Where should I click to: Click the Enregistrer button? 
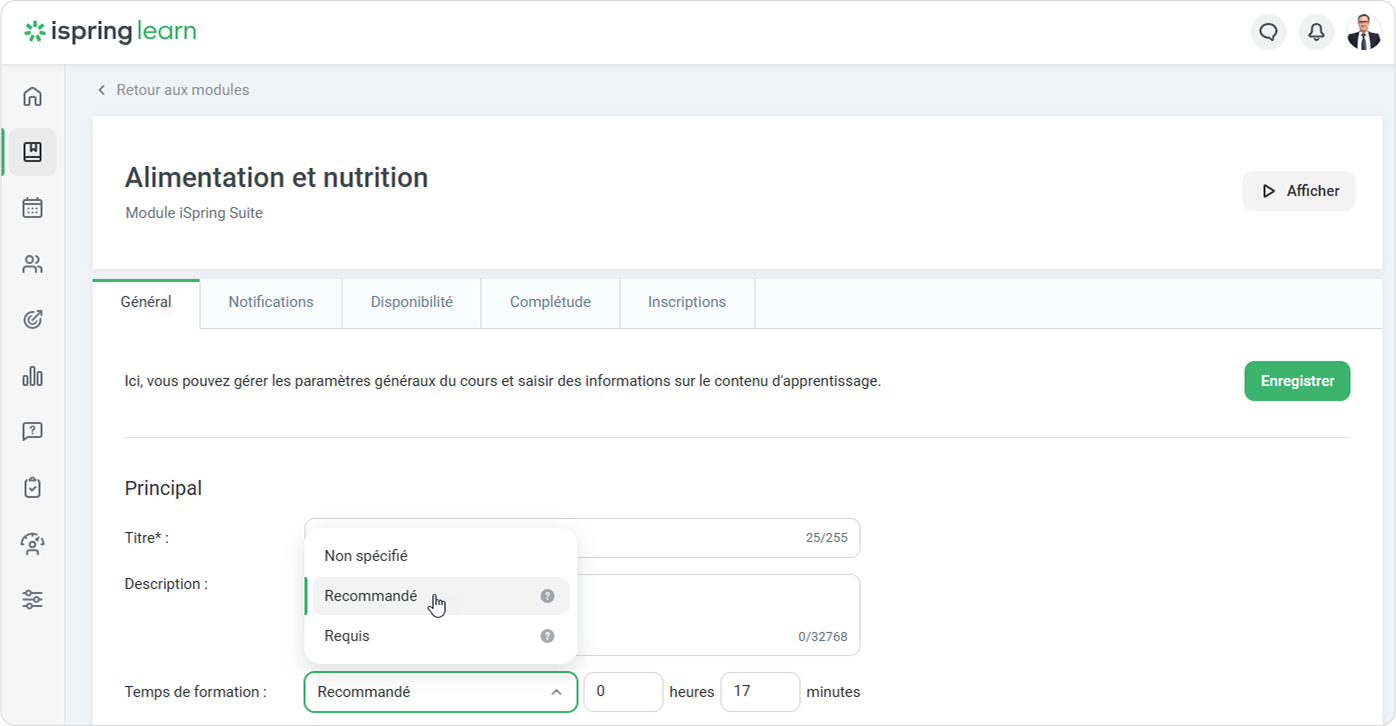pos(1297,381)
